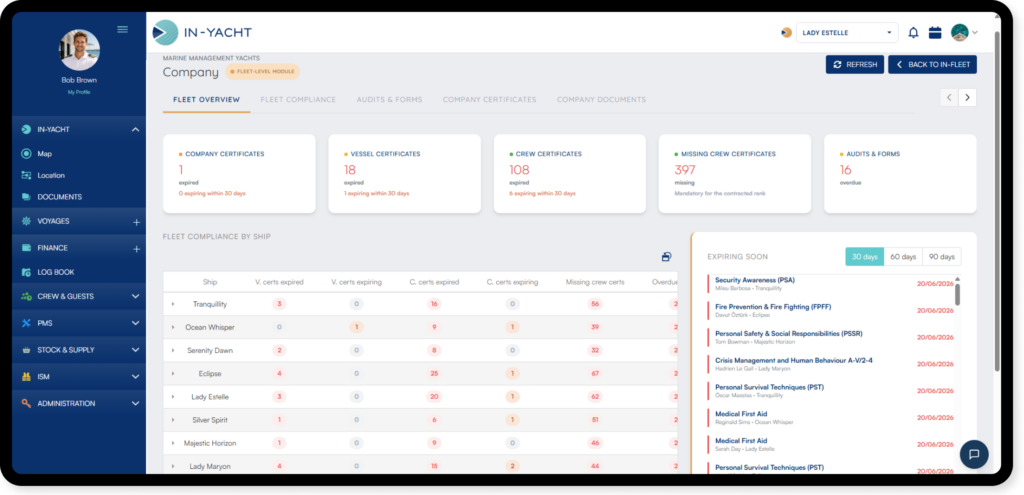The width and height of the screenshot is (1024, 495).
Task: Click the REFRESH button
Action: [x=855, y=65]
